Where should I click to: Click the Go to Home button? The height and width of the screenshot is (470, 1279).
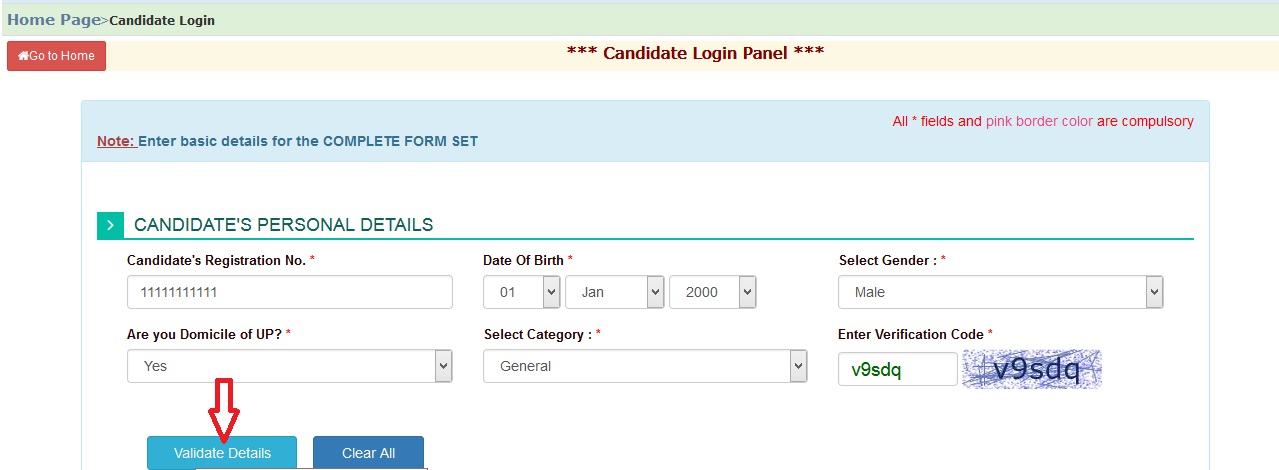coord(56,56)
